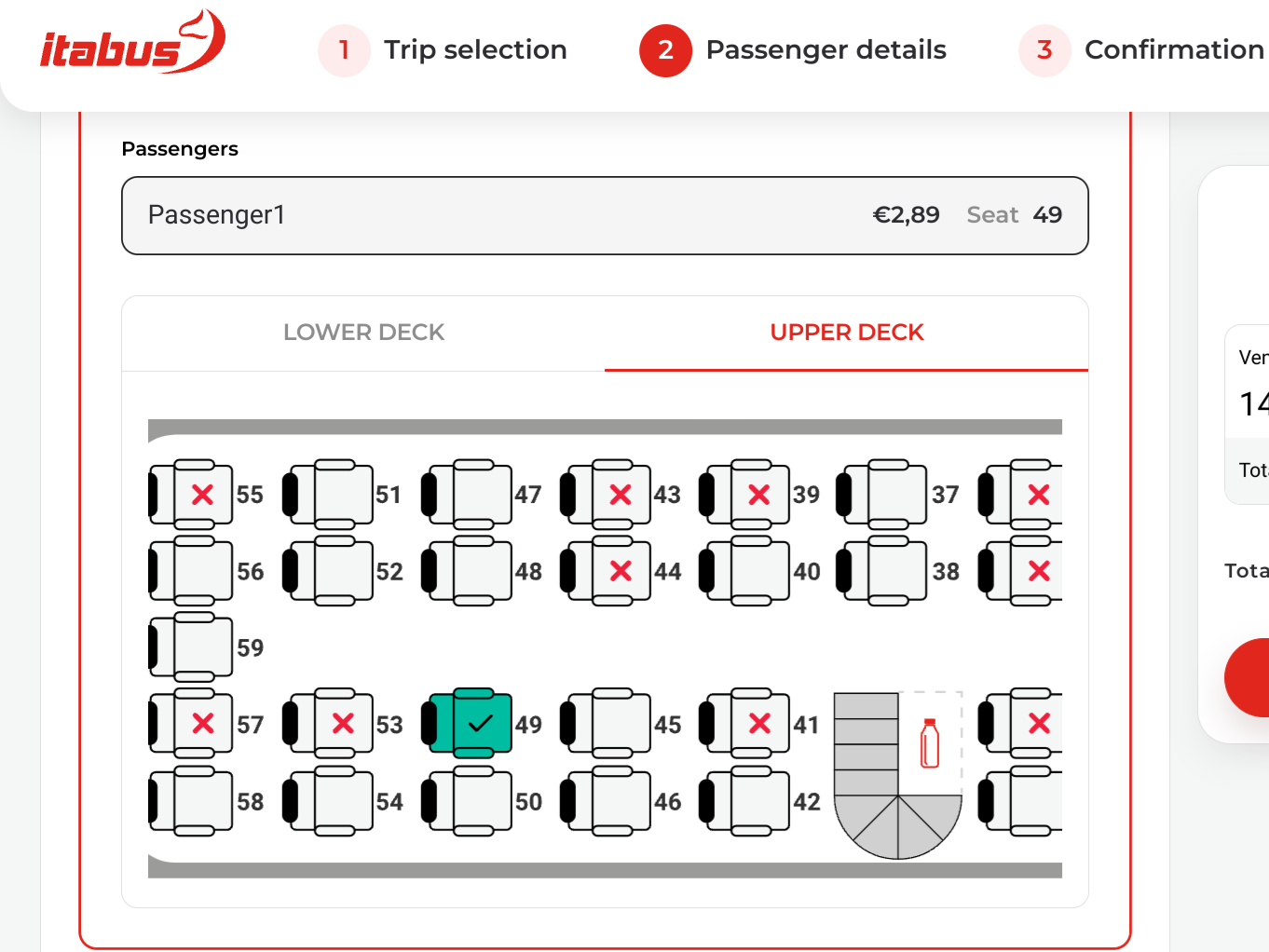Open the Upper Deck tab
The height and width of the screenshot is (952, 1269).
pos(846,333)
